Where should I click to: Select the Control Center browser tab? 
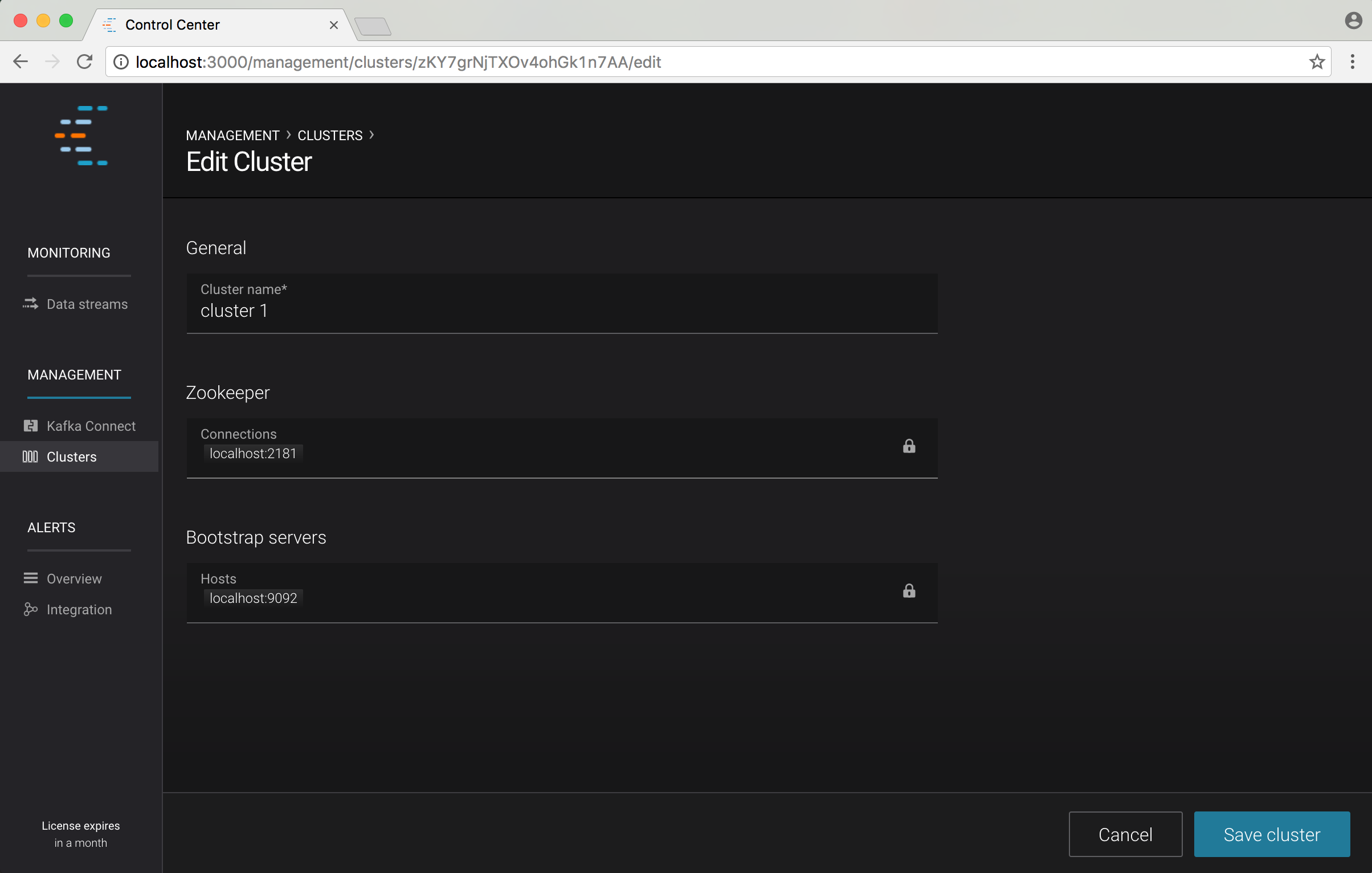[172, 25]
